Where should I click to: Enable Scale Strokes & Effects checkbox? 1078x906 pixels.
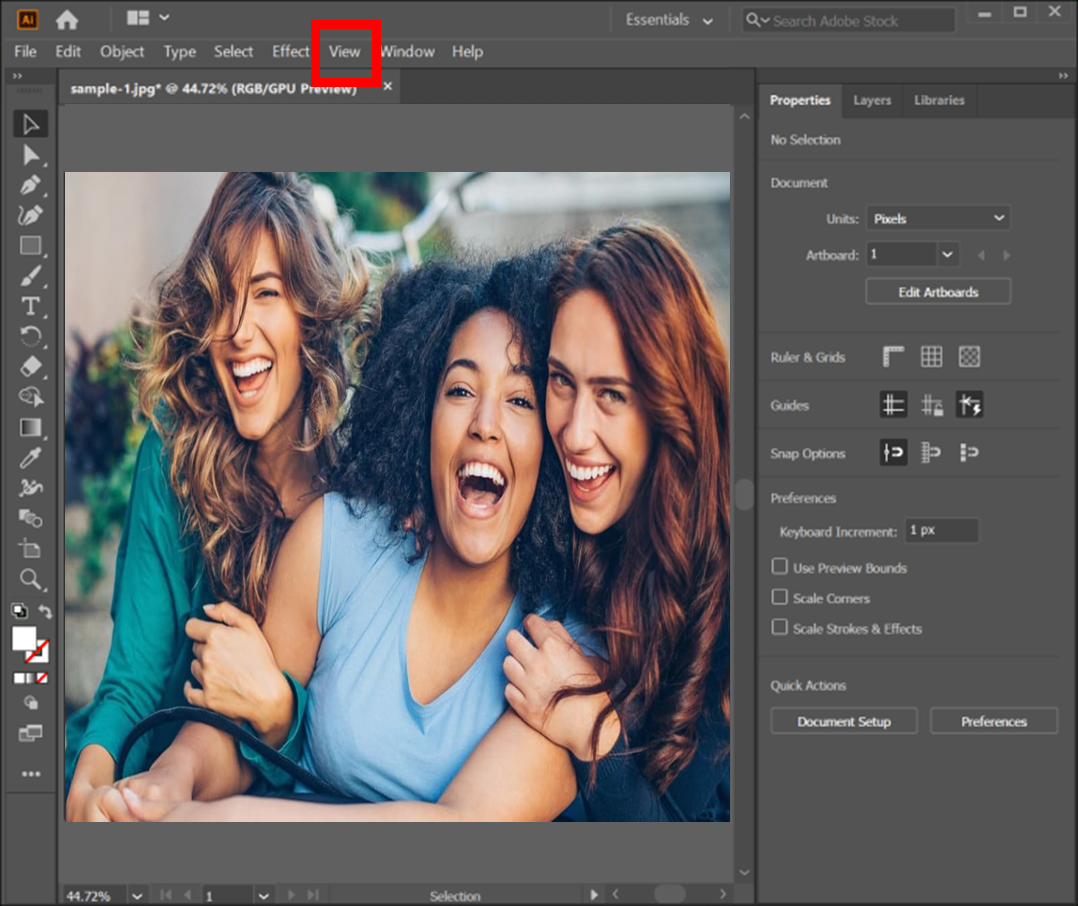(780, 628)
